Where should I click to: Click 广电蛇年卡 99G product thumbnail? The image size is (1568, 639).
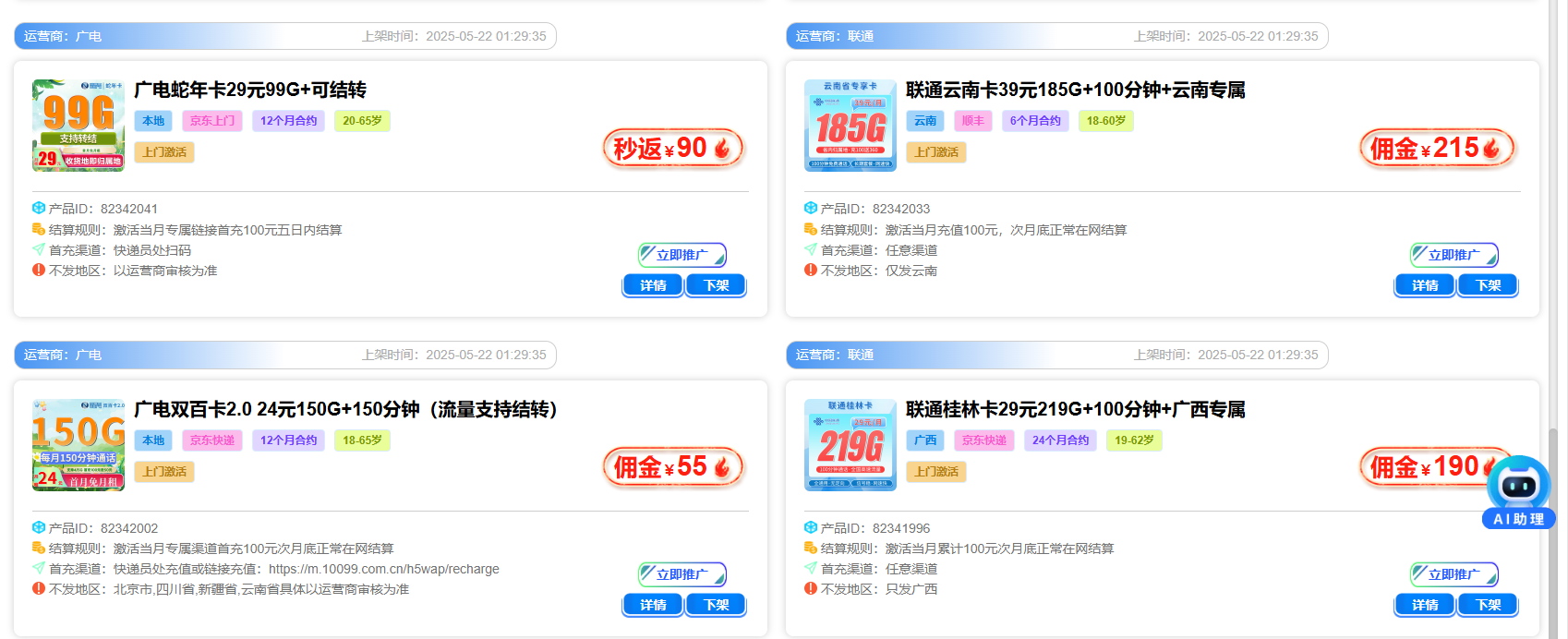coord(78,126)
